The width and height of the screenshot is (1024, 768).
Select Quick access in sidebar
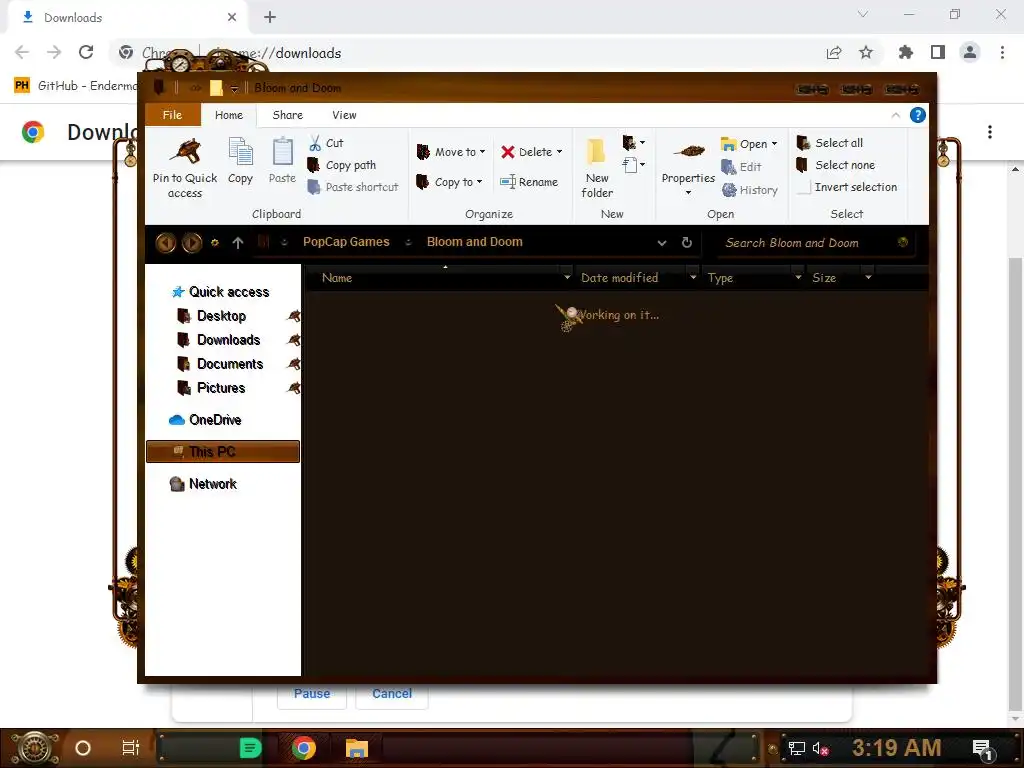[x=219, y=292]
